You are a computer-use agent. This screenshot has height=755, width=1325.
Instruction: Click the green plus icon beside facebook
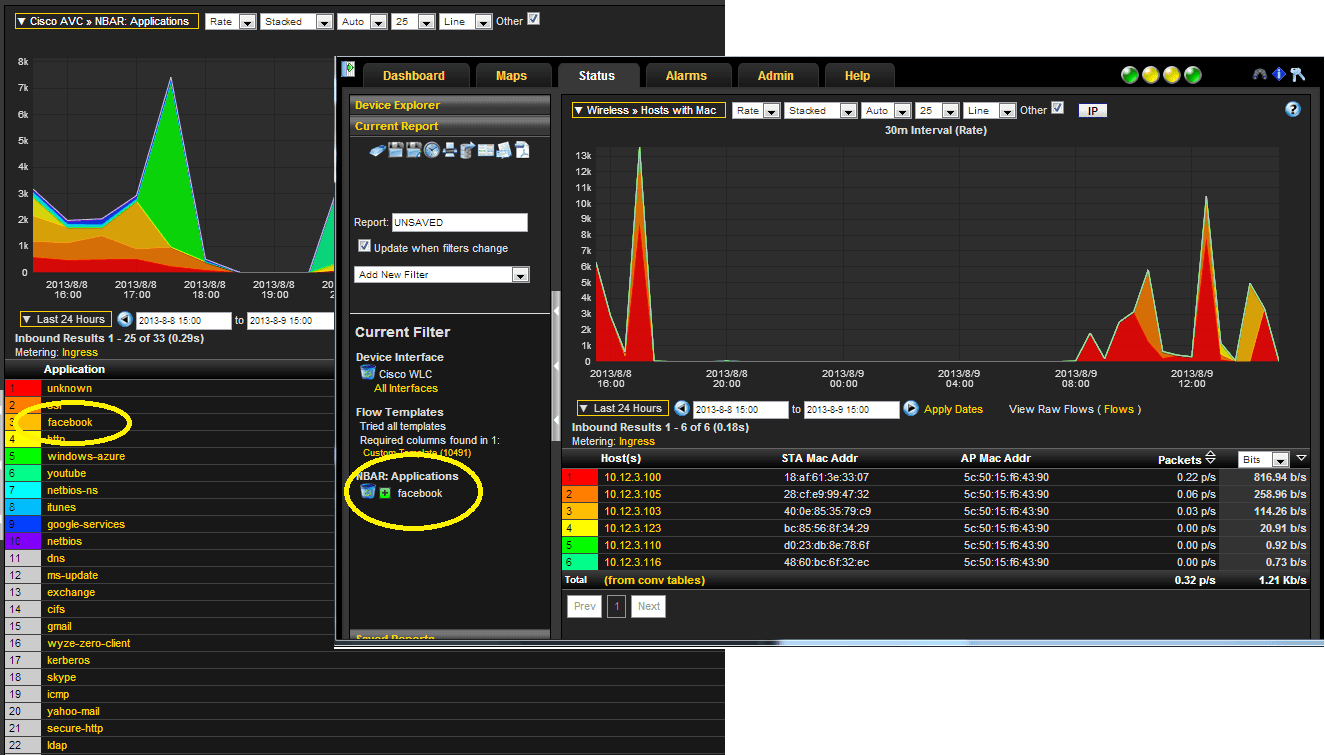[x=385, y=493]
